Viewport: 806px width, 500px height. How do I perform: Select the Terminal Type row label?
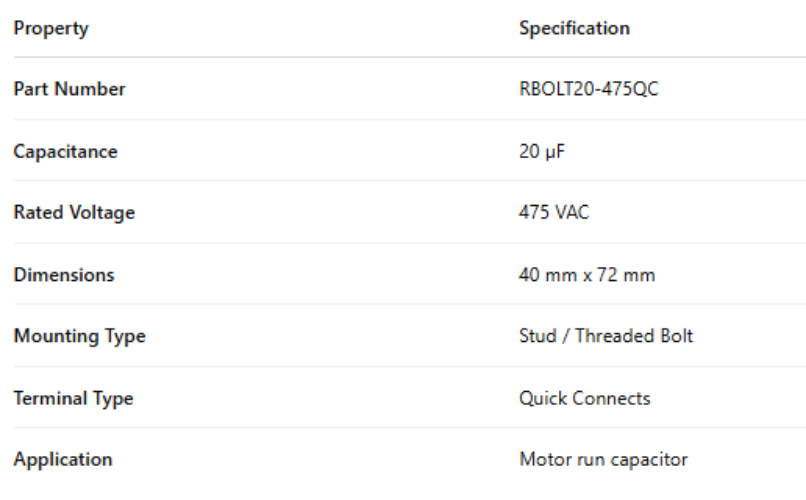pos(73,399)
